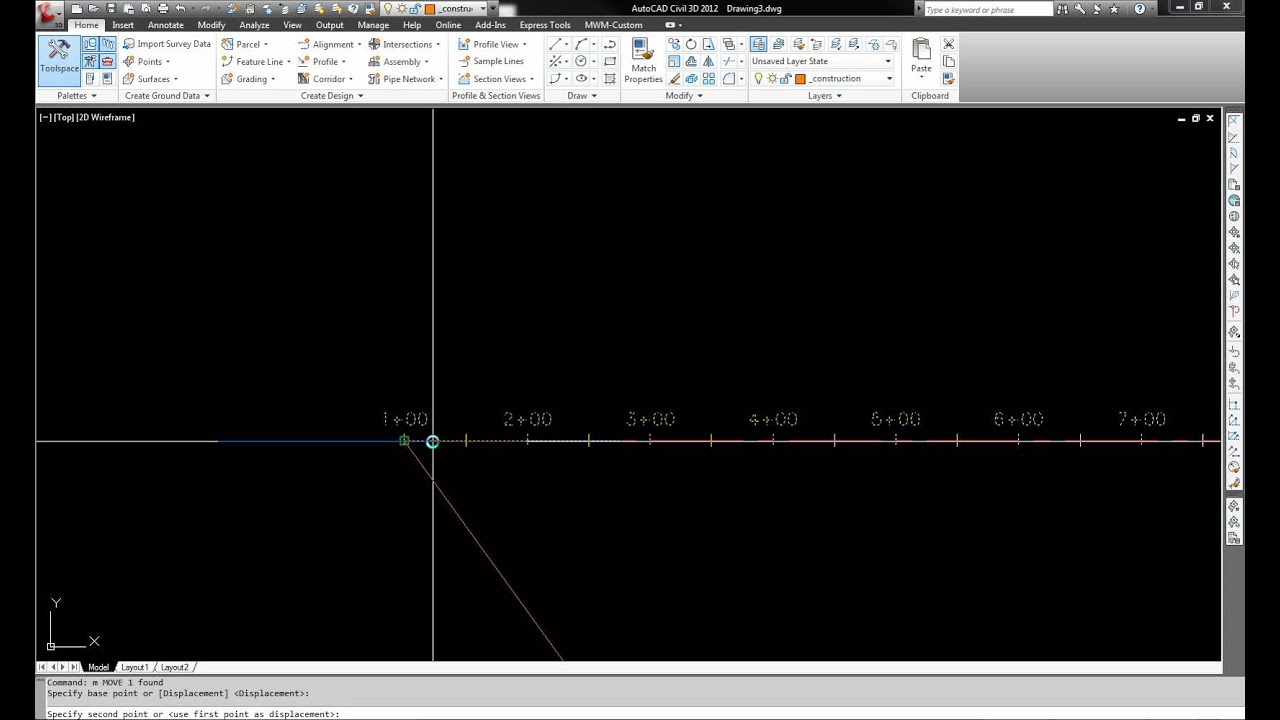Click the Trim tool in Modify panel
Screen dimensions: 1280x720
tap(728, 61)
